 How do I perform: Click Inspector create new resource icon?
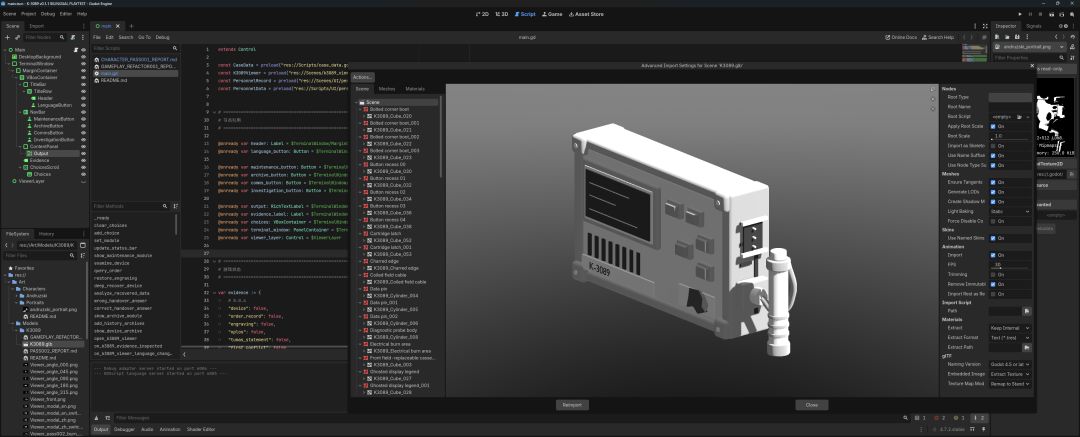(996, 37)
